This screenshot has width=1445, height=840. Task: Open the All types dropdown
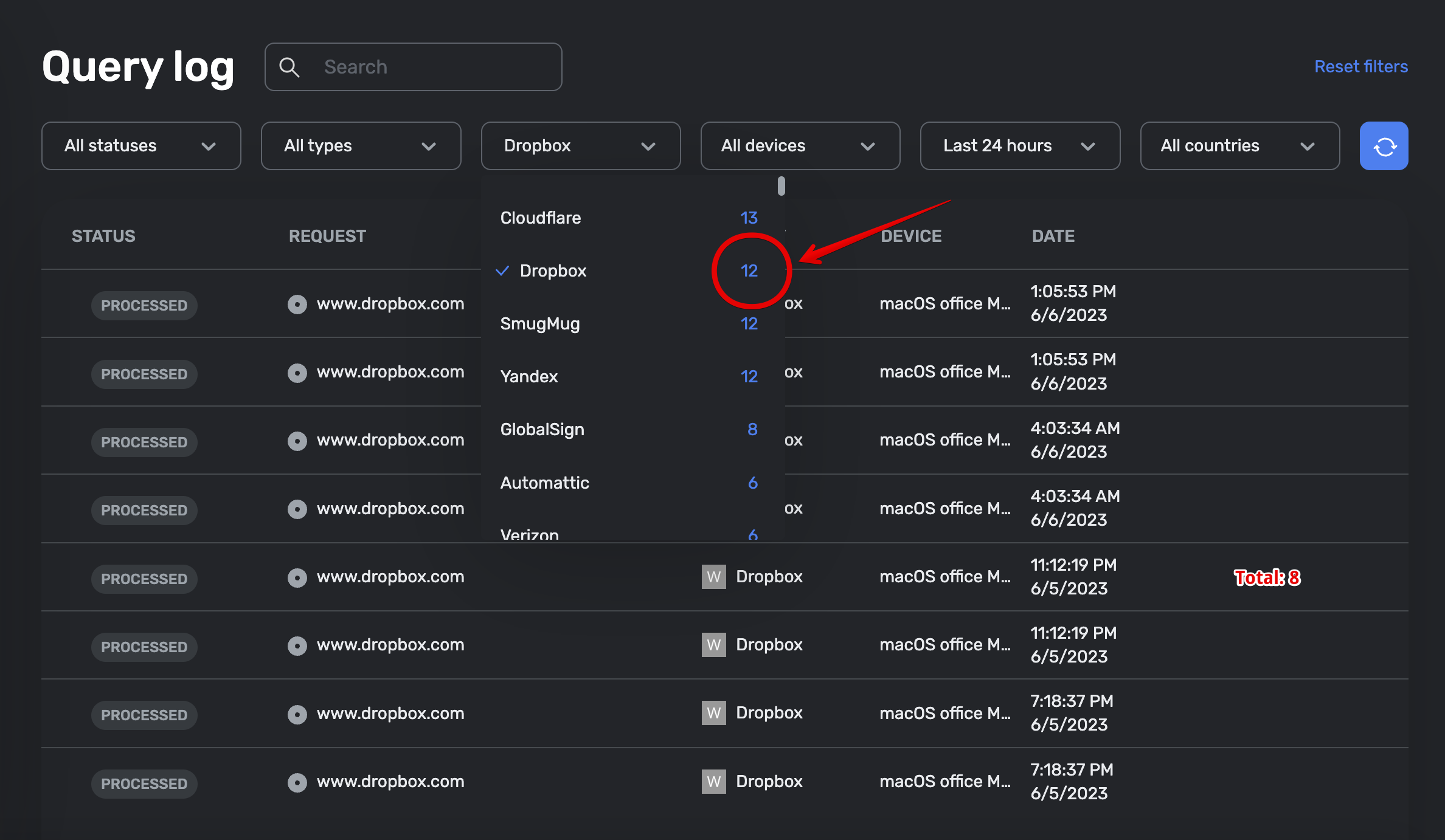(361, 146)
